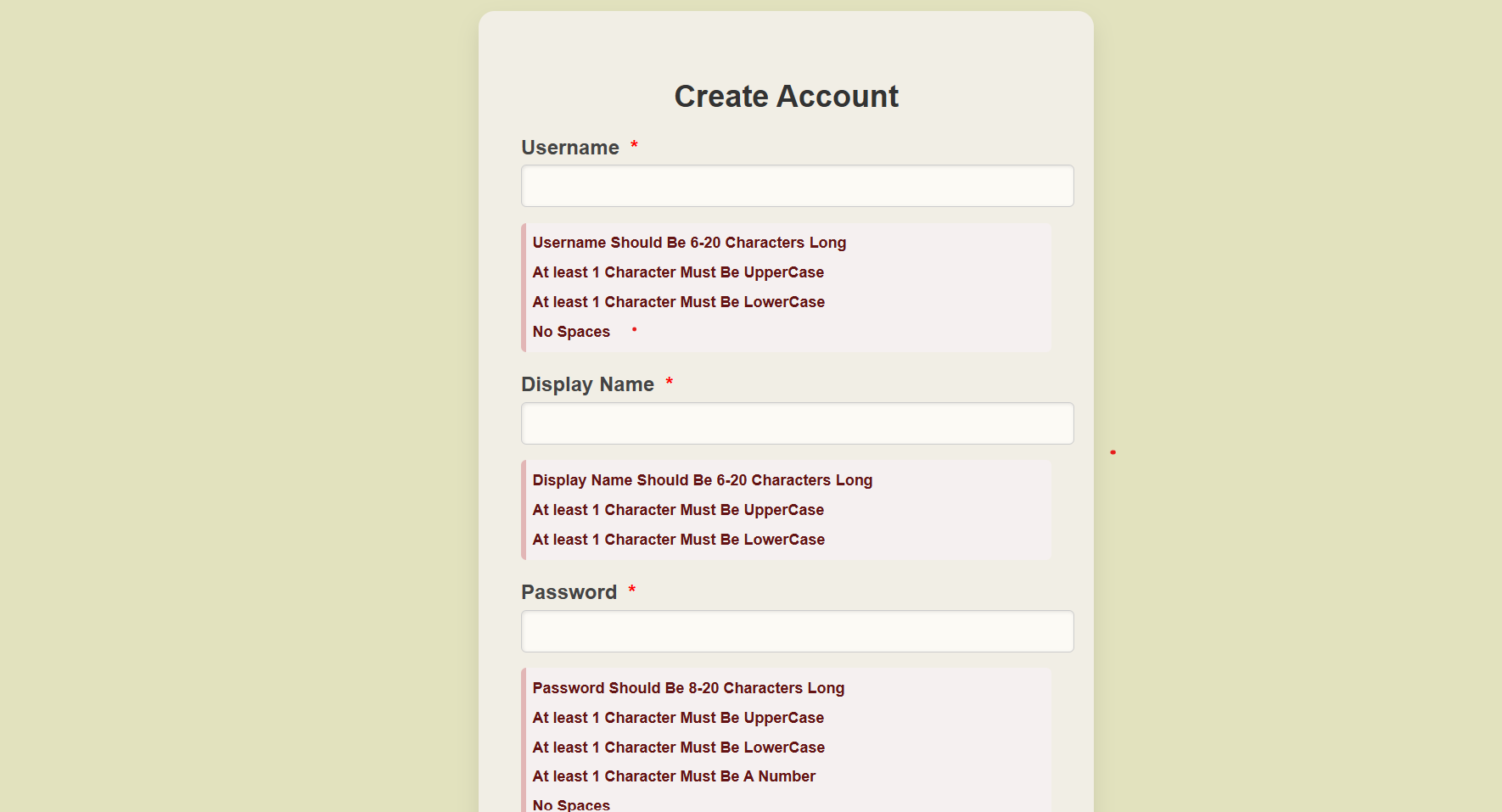
Task: Click 'At least 1 Character Must Be A Number' text
Action: (673, 776)
